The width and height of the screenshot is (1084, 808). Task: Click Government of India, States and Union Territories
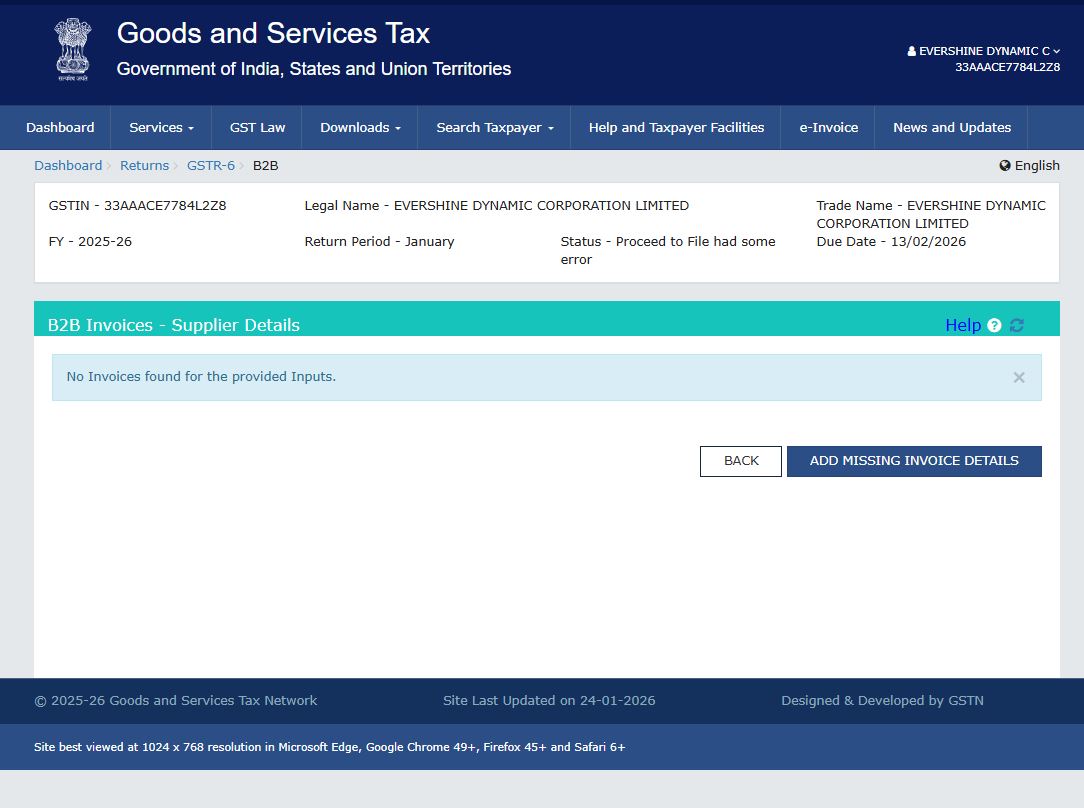point(314,69)
